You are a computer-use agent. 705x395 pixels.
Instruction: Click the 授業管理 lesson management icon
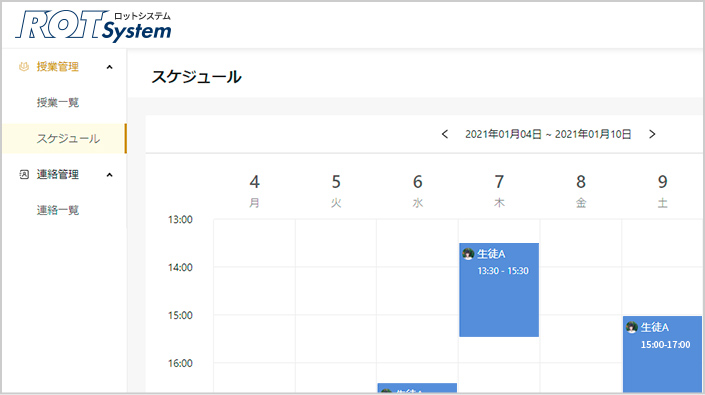(x=24, y=67)
